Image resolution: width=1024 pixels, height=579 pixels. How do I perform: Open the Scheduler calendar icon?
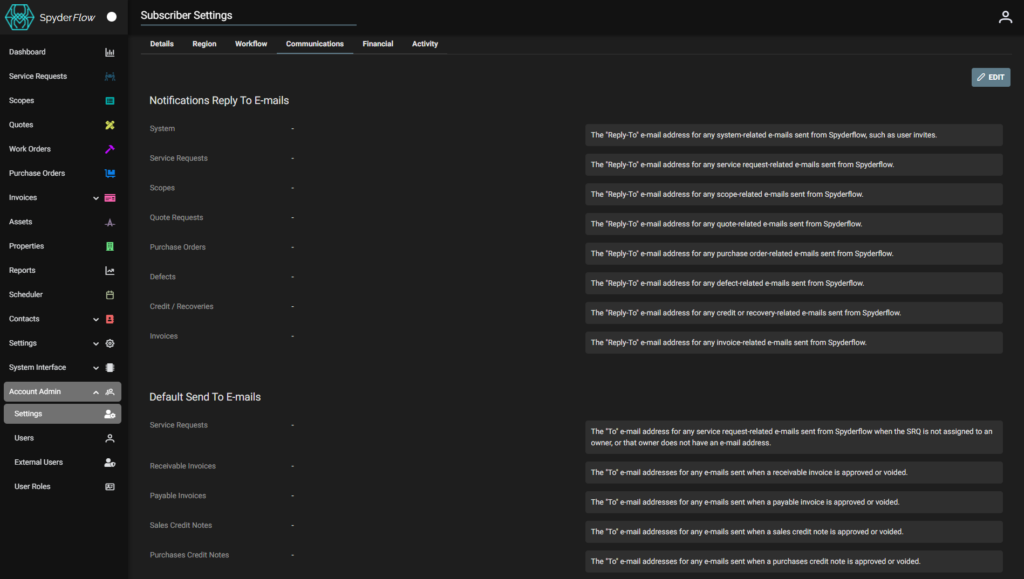click(110, 295)
